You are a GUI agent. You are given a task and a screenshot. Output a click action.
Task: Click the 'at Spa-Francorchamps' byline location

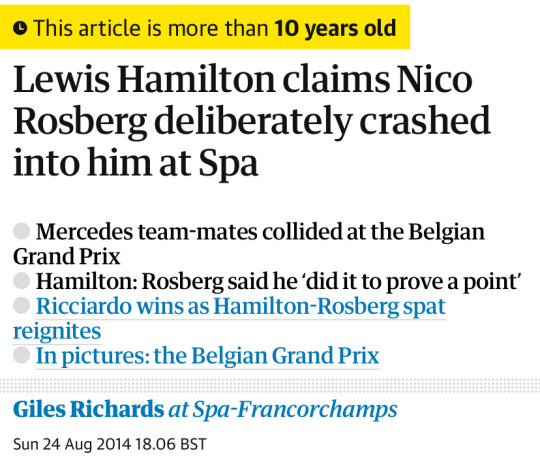coord(283,410)
